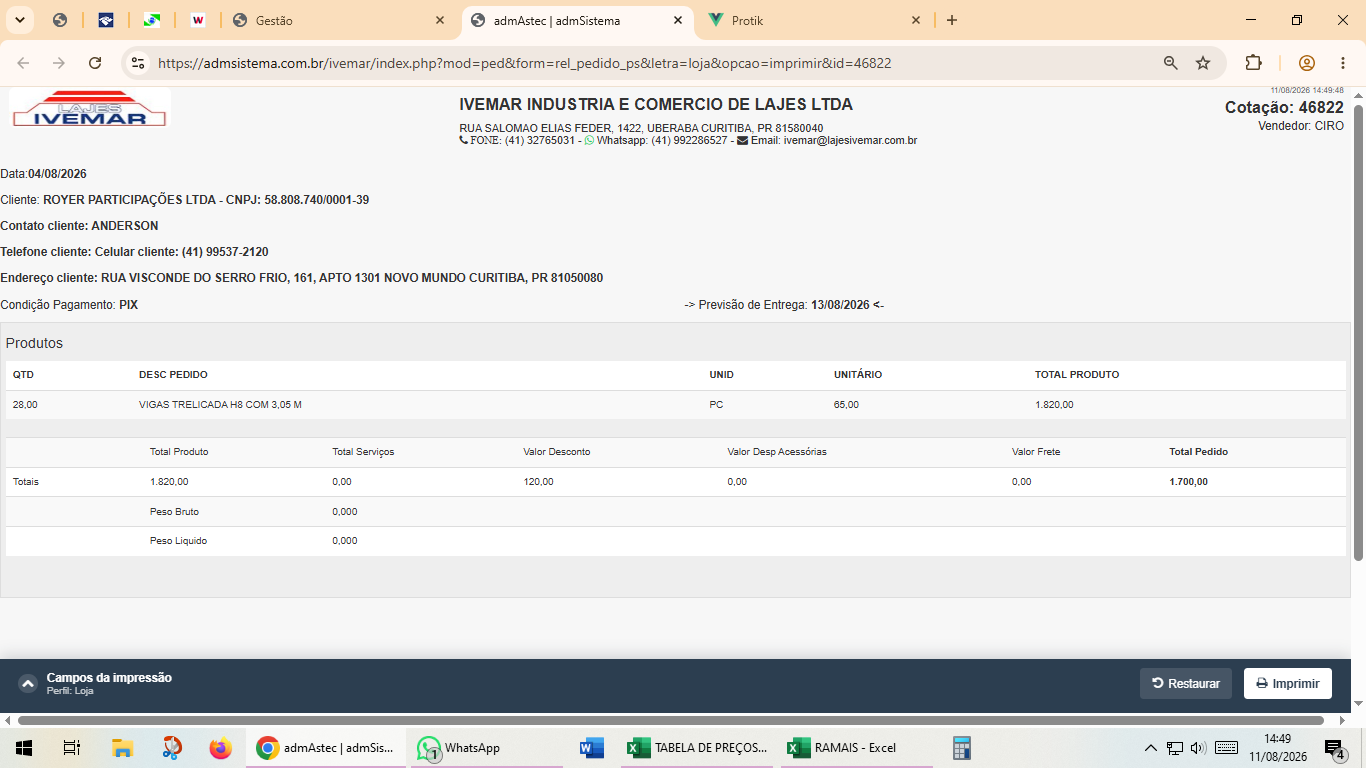The width and height of the screenshot is (1366, 768).
Task: Go forward to next page
Action: [59, 63]
